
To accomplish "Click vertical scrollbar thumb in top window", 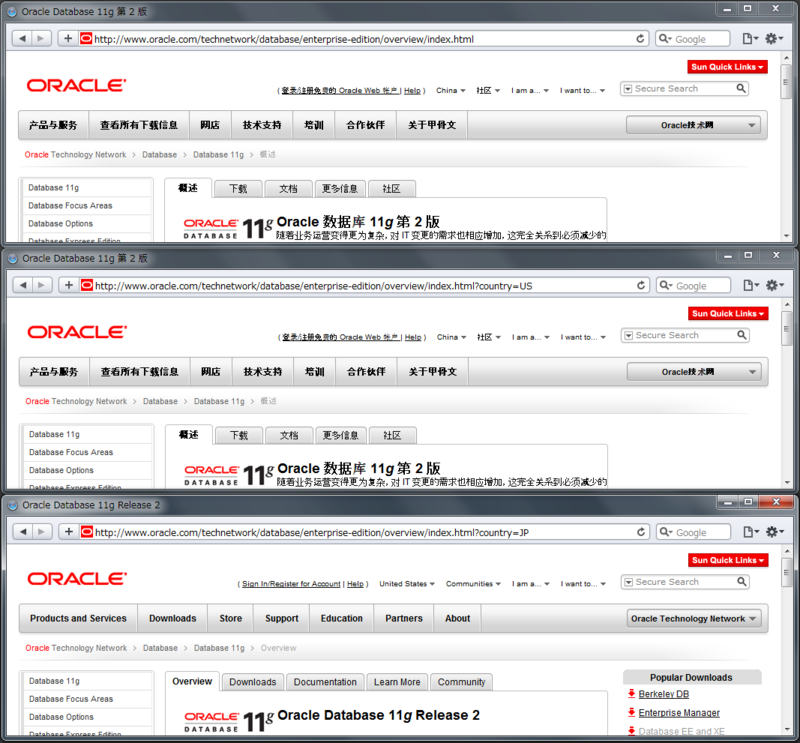I will (x=786, y=81).
